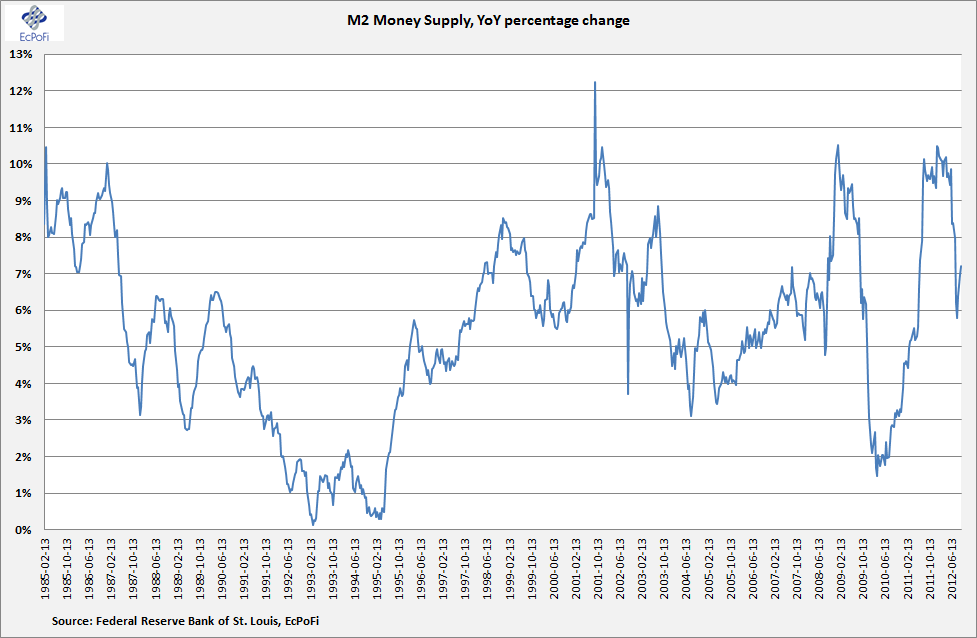Click the 1990-06-13 date label
977x638 pixels.
[222, 569]
